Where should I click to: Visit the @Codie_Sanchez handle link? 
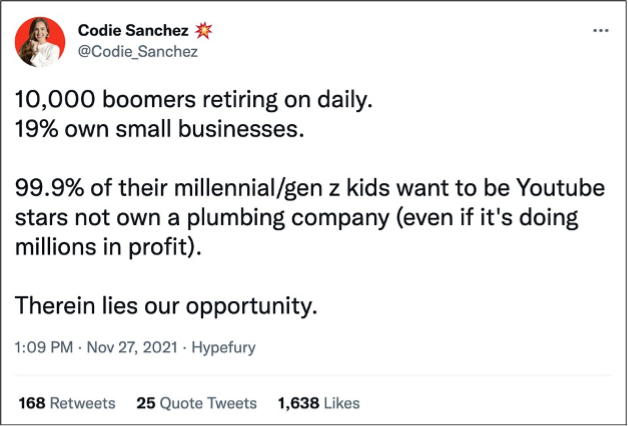pos(138,52)
